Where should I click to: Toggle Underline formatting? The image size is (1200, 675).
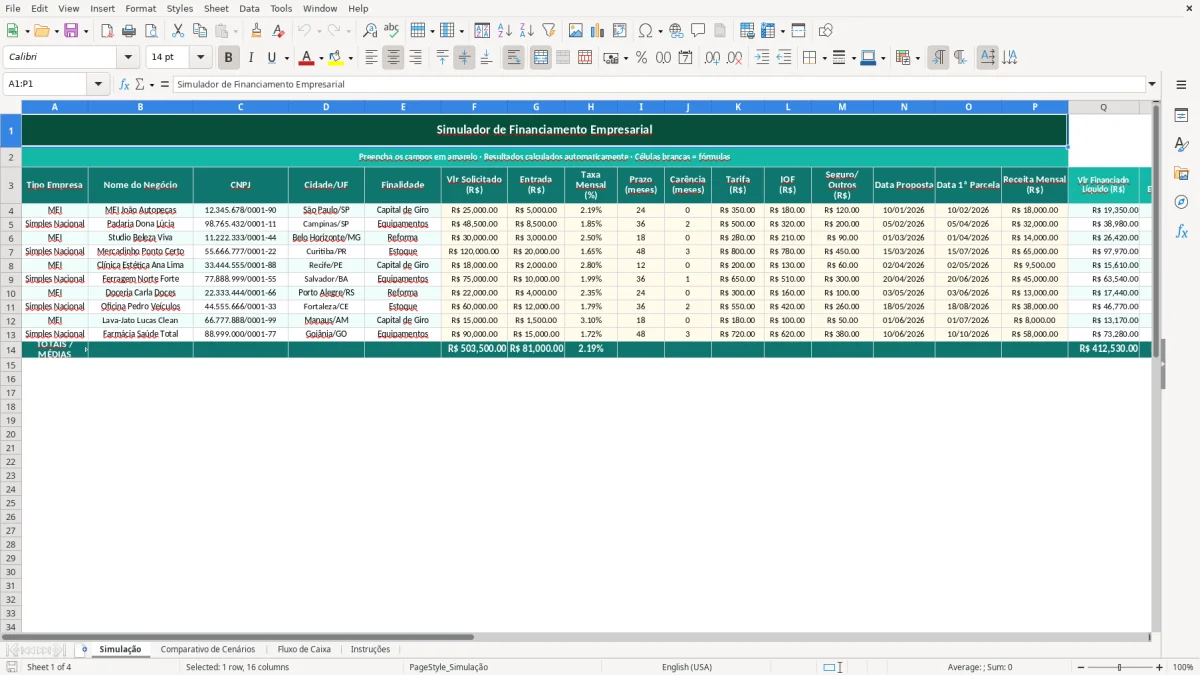[x=271, y=58]
